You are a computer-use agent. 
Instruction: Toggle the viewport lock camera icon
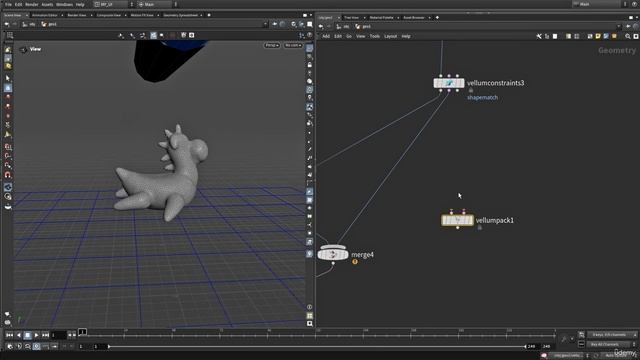click(310, 64)
